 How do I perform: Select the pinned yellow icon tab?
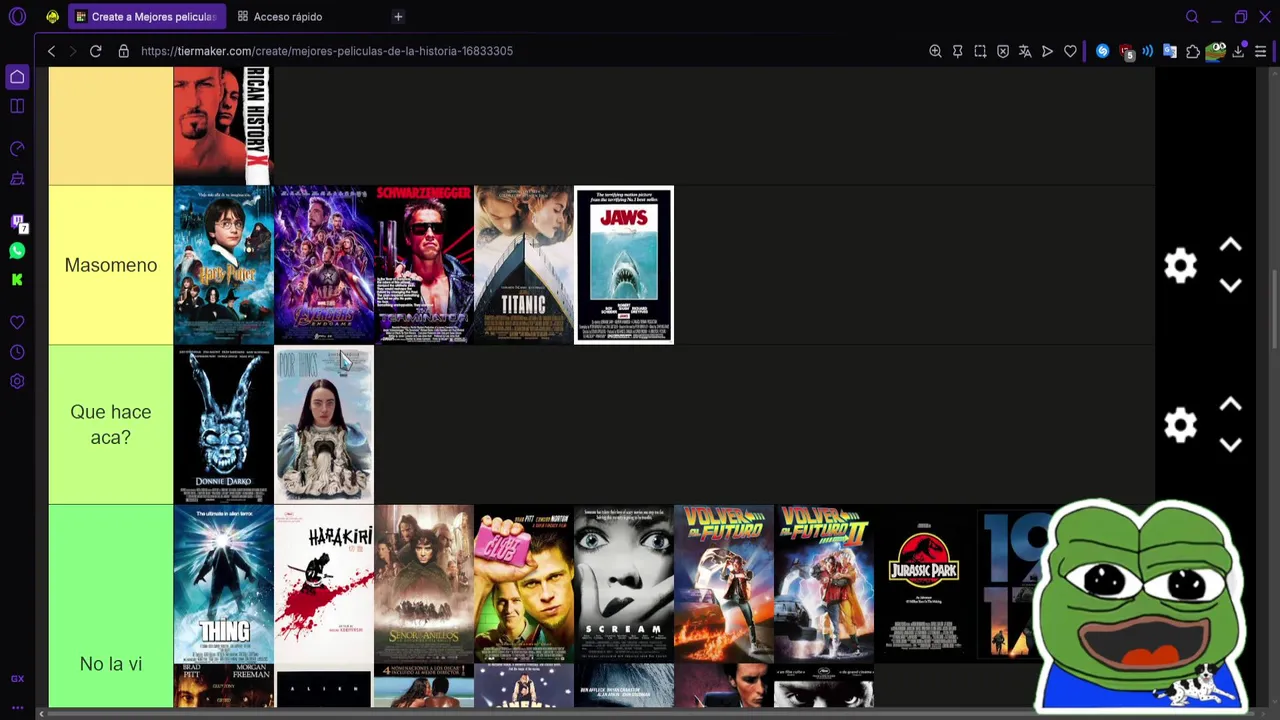point(52,17)
